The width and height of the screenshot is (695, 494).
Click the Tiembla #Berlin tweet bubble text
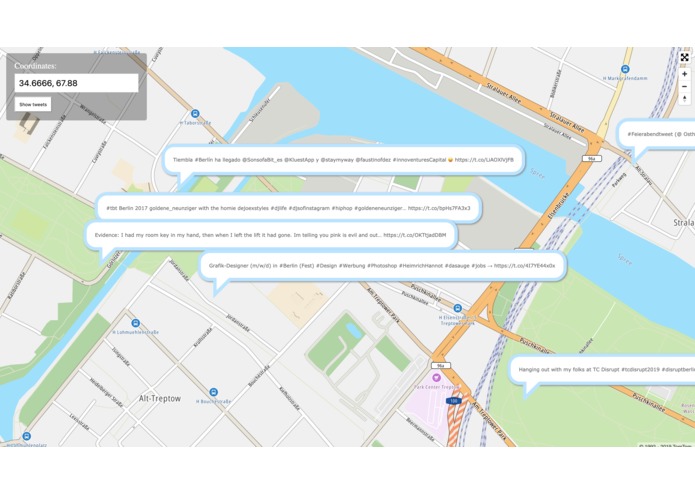(x=343, y=160)
